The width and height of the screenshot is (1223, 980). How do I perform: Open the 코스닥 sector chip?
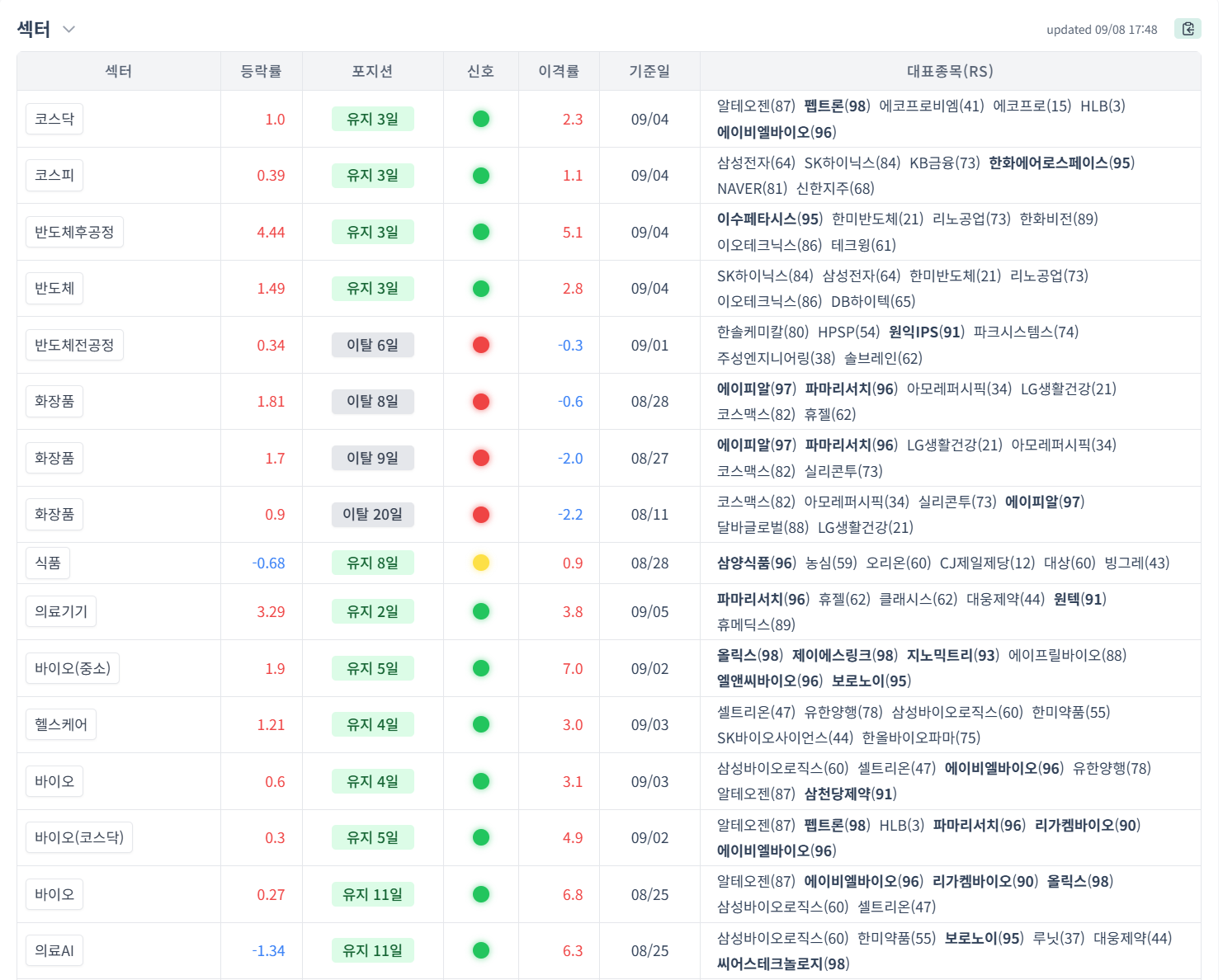[x=54, y=119]
